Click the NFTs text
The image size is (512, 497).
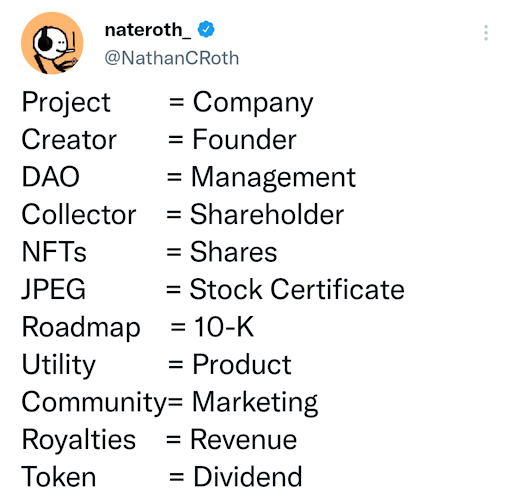54,252
